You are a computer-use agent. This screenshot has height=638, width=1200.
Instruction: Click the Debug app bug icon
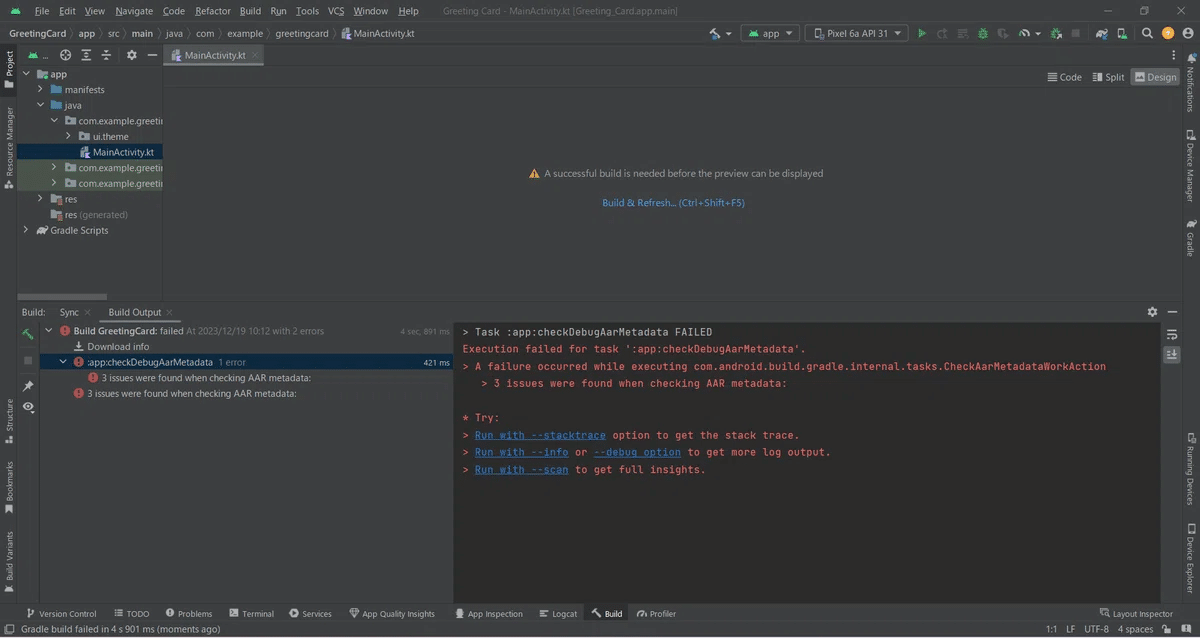[983, 33]
